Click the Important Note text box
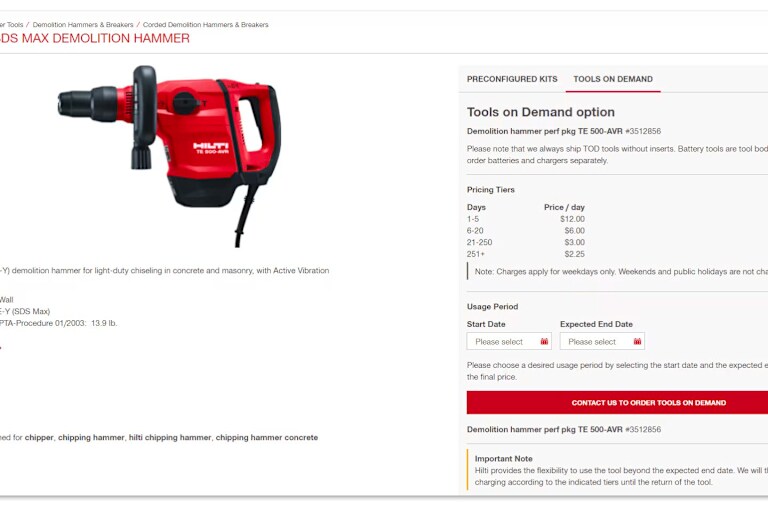The width and height of the screenshot is (768, 512). [x=617, y=470]
